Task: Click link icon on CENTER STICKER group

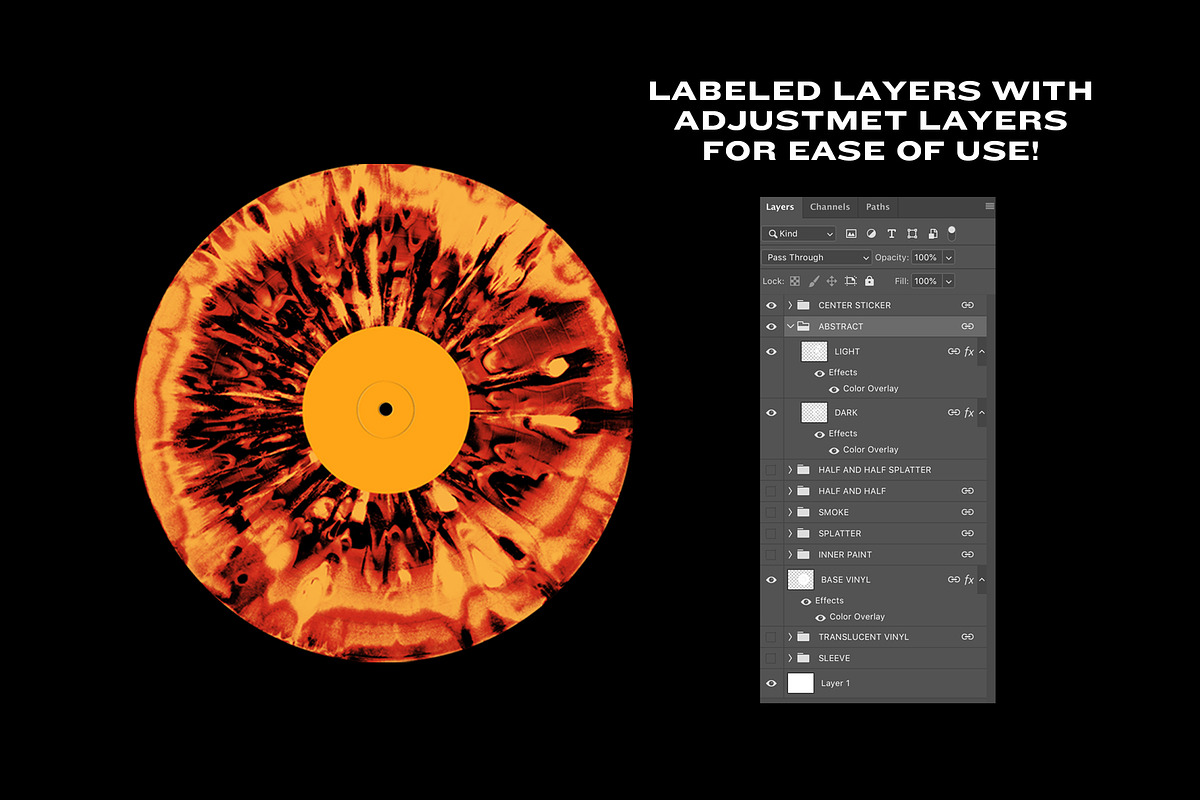Action: point(967,305)
